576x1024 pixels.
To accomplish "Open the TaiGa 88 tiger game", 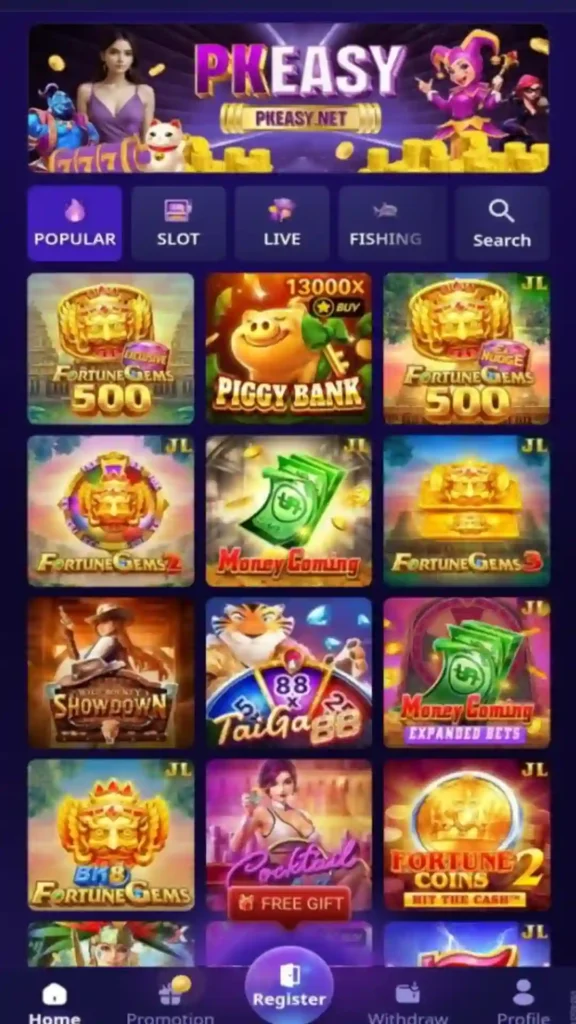I will [289, 673].
